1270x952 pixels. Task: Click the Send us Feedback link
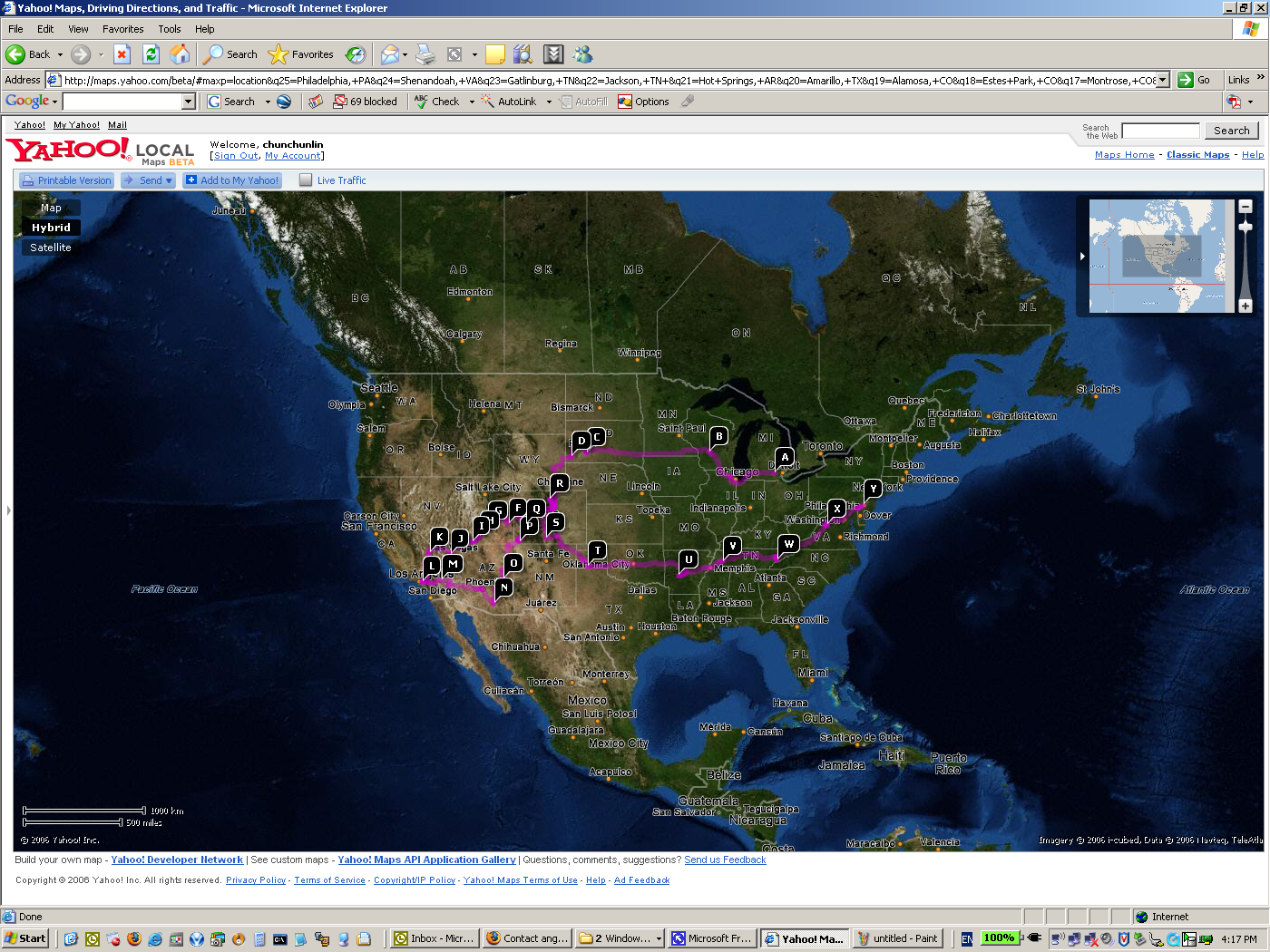click(x=725, y=860)
